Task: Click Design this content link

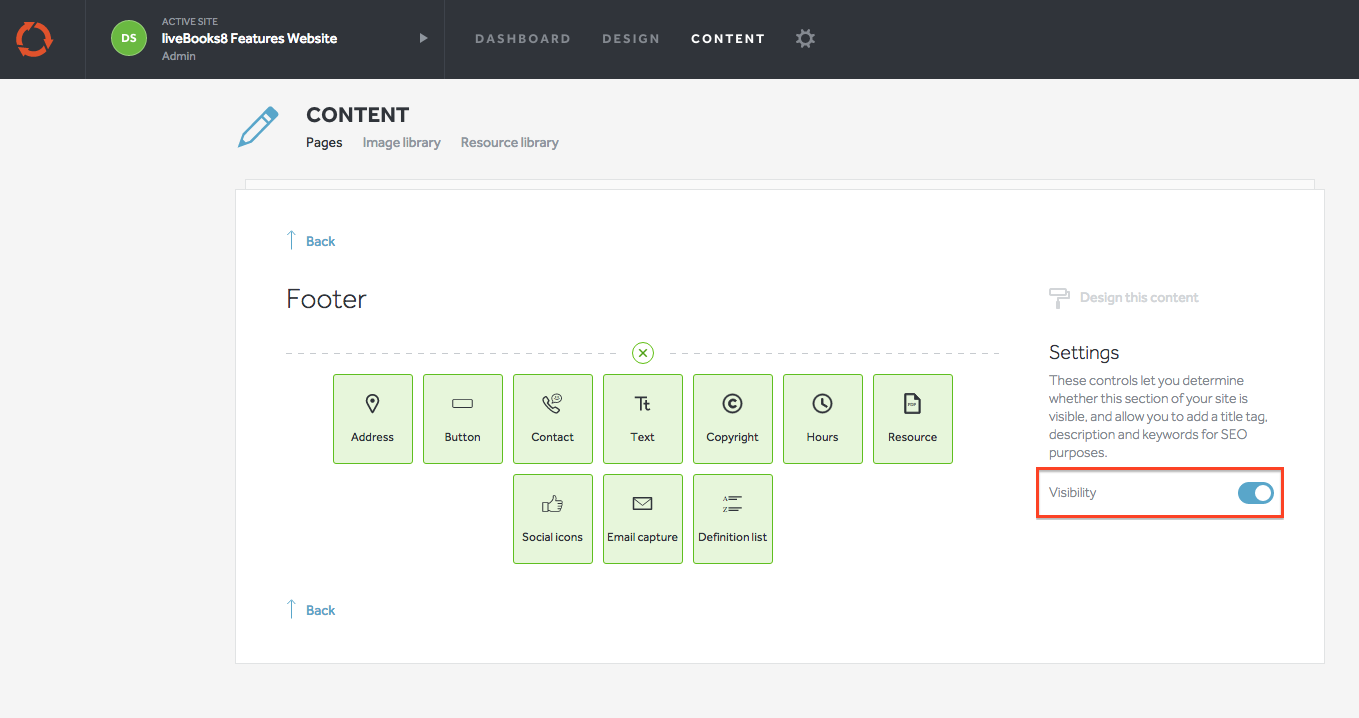Action: 1138,298
